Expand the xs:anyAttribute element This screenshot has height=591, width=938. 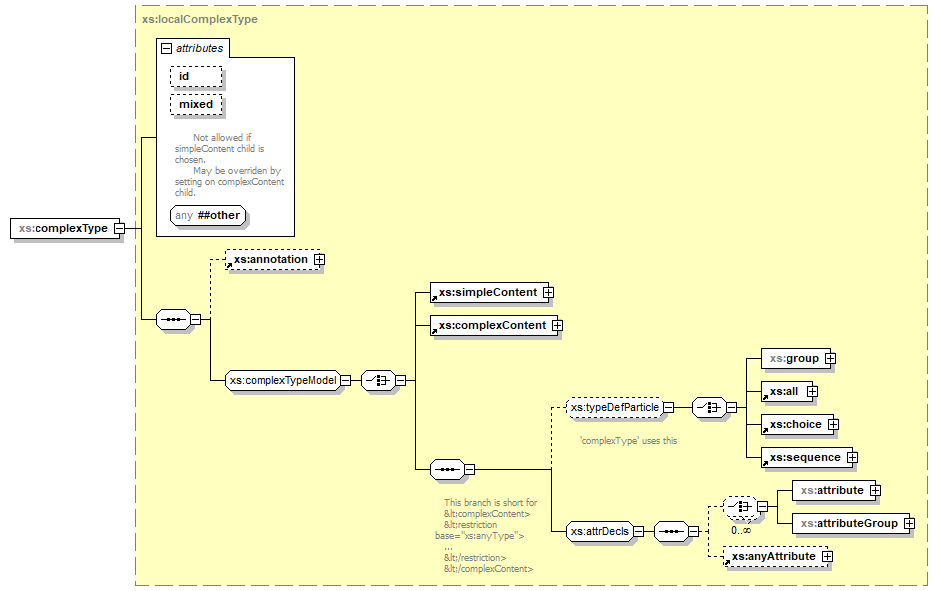[x=827, y=557]
